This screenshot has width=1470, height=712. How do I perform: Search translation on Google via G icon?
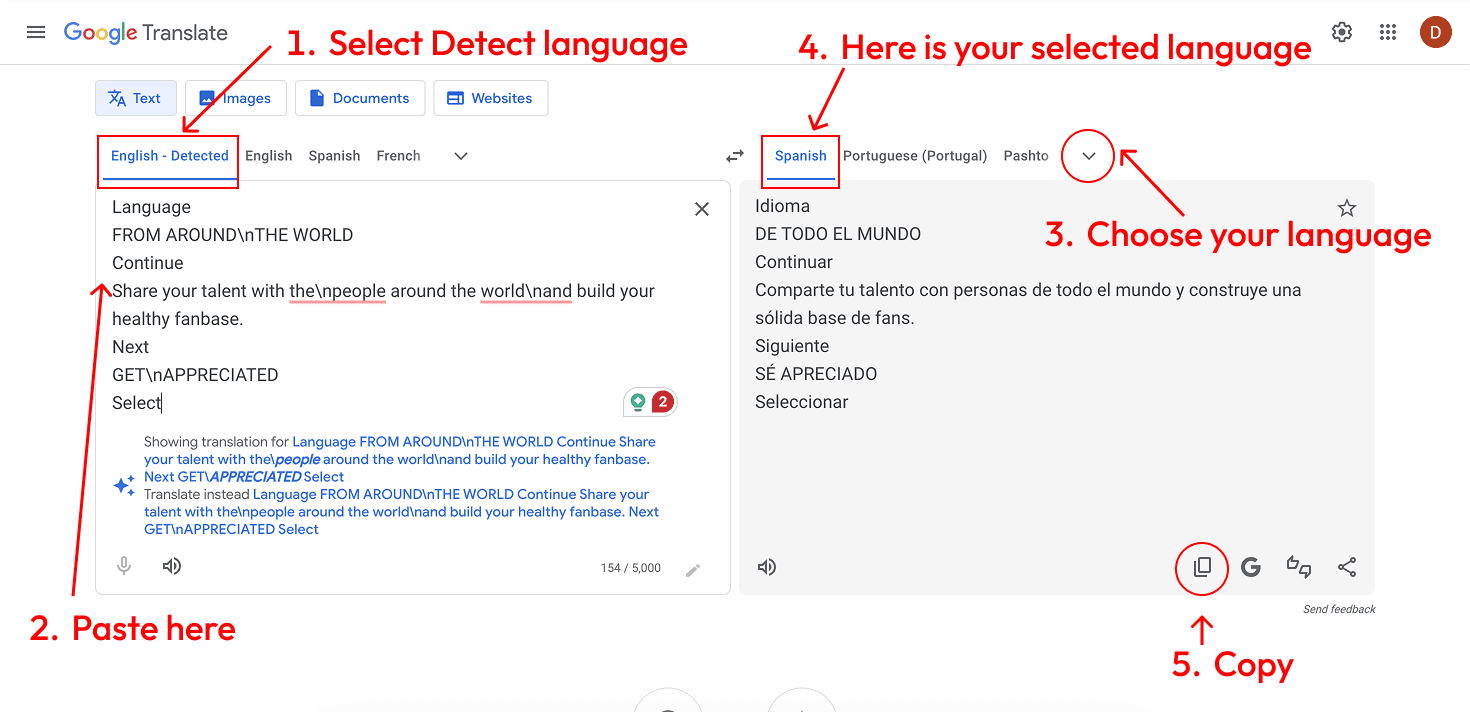pyautogui.click(x=1250, y=567)
